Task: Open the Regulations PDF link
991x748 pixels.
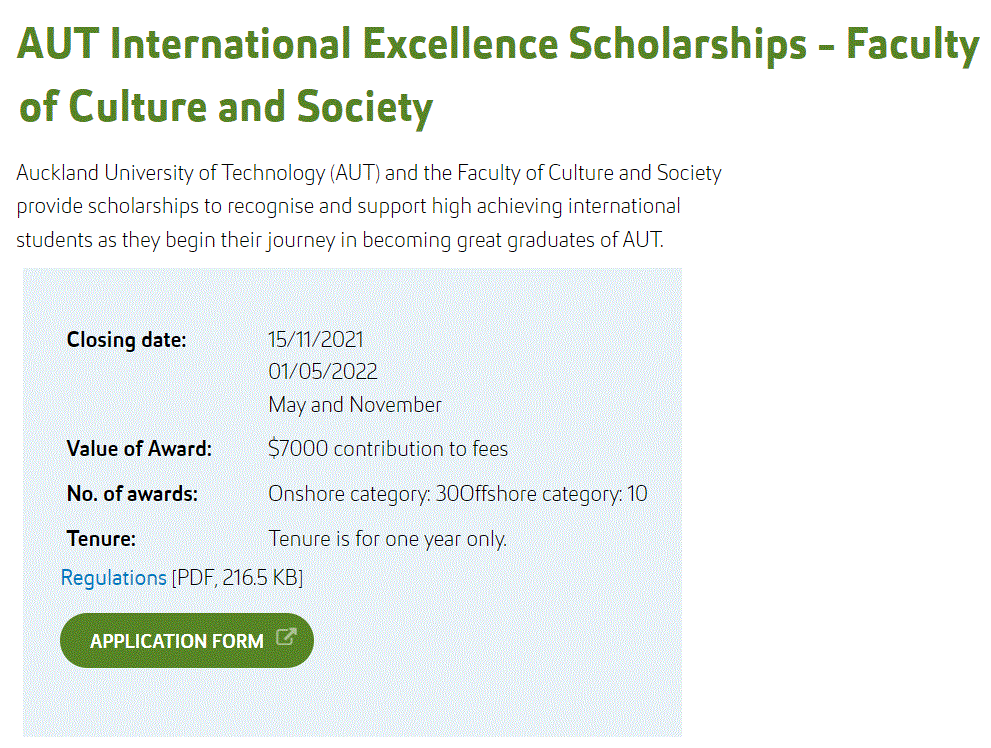Action: 113,578
